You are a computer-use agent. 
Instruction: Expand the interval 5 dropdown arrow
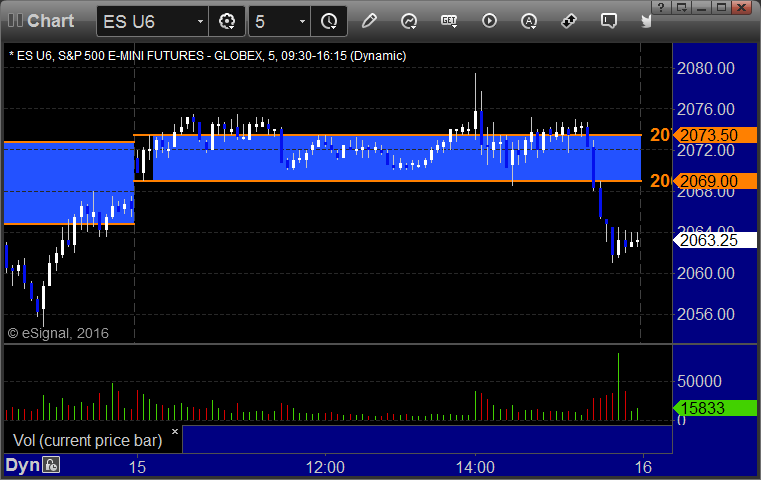pos(302,21)
